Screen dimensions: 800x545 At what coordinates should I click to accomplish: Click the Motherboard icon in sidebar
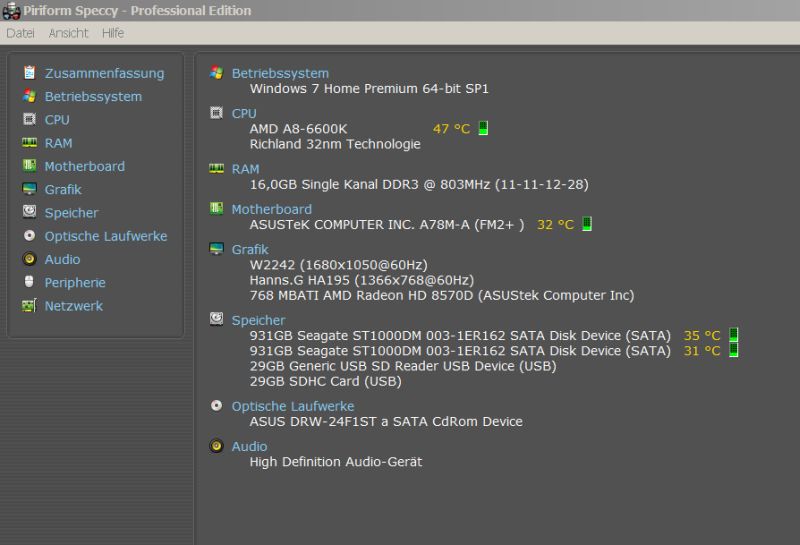(x=30, y=165)
